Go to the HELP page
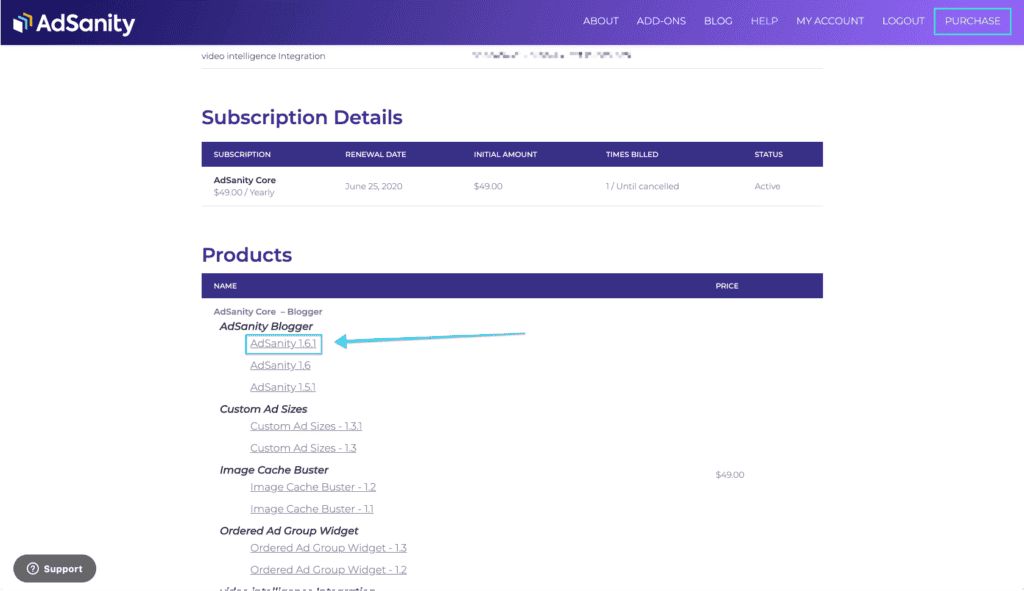 (x=764, y=20)
